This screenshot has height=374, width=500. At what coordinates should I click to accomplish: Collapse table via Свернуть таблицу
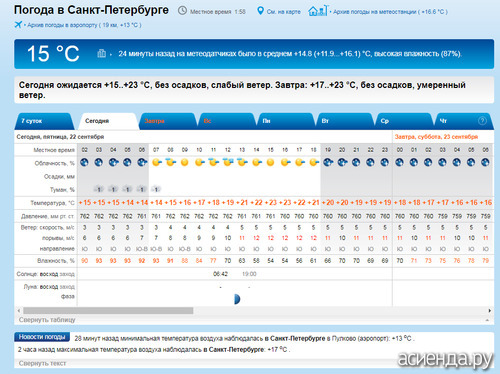pos(47,320)
